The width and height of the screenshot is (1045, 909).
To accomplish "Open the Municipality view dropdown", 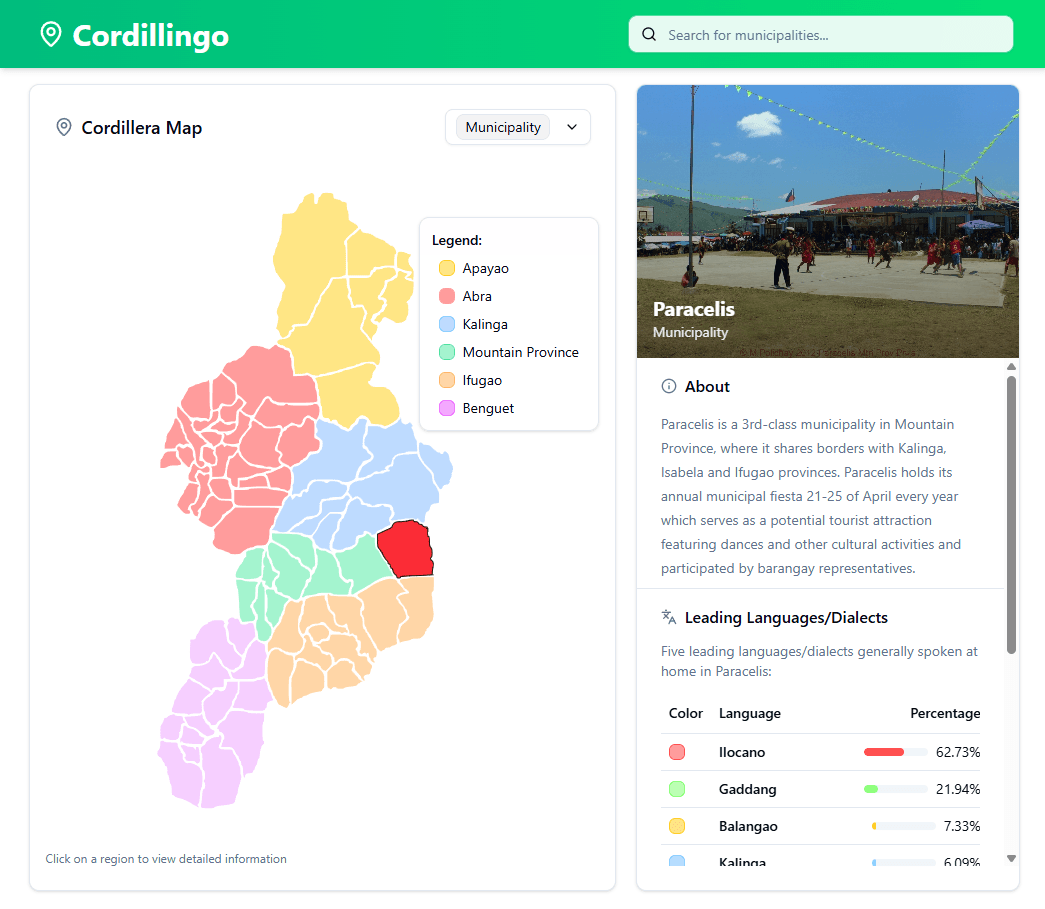I will click(x=517, y=127).
